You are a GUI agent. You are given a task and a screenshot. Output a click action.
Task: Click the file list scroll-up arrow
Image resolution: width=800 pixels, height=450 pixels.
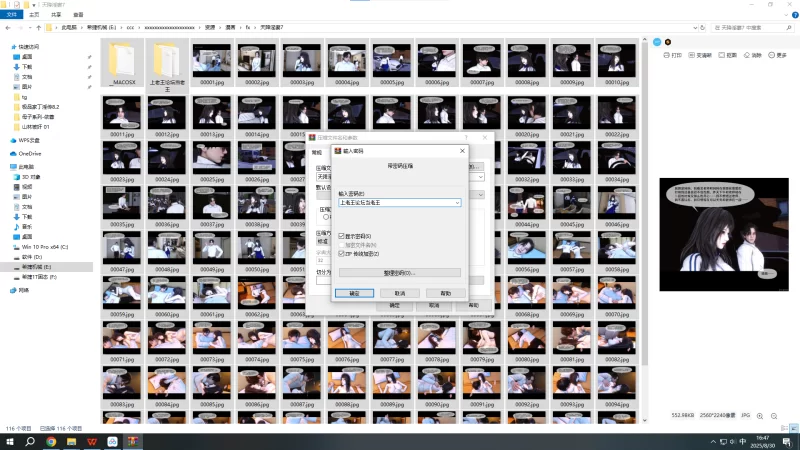644,40
